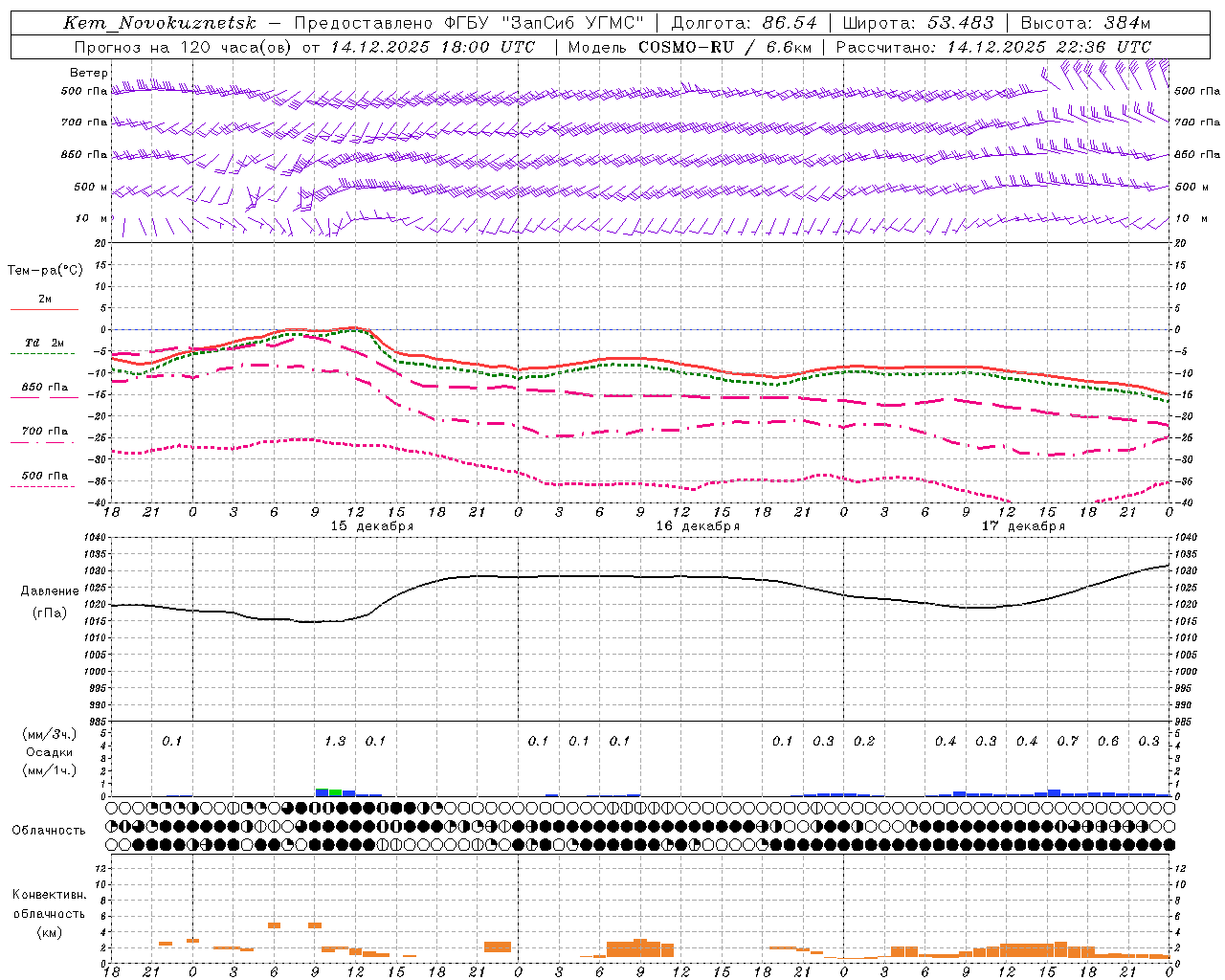This screenshot has width=1225, height=980.
Task: Click the '(мм/3ч.)' precipitation unit label
Action: coord(50,734)
